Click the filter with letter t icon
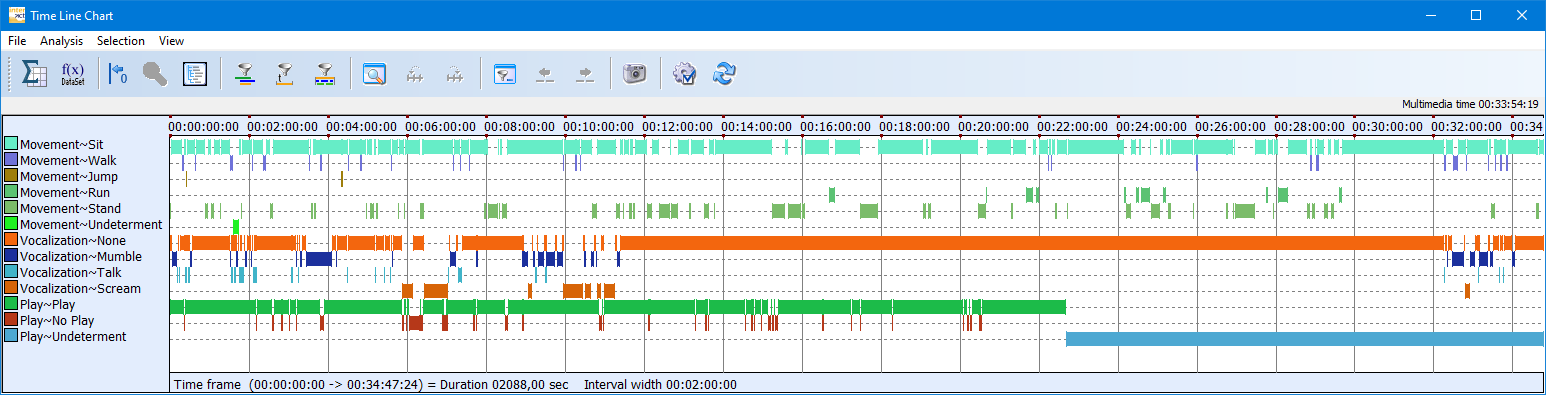This screenshot has width=1546, height=395. (x=284, y=74)
